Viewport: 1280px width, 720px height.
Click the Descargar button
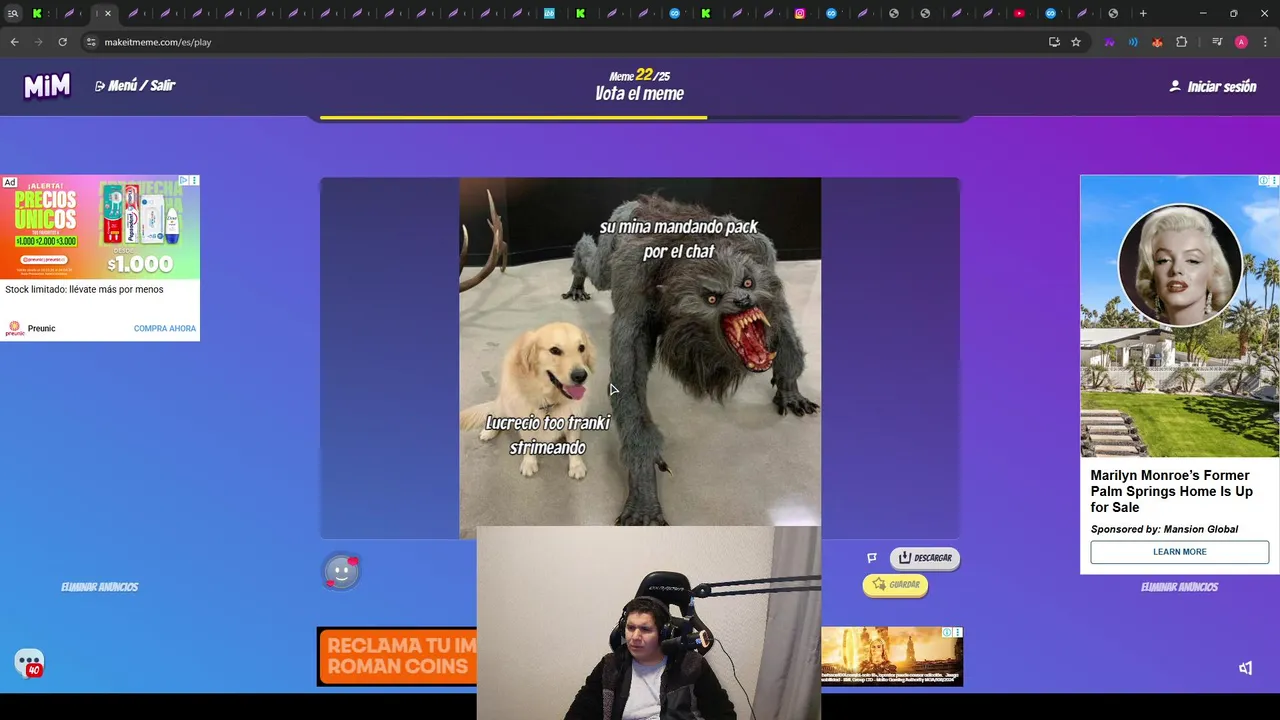(925, 558)
